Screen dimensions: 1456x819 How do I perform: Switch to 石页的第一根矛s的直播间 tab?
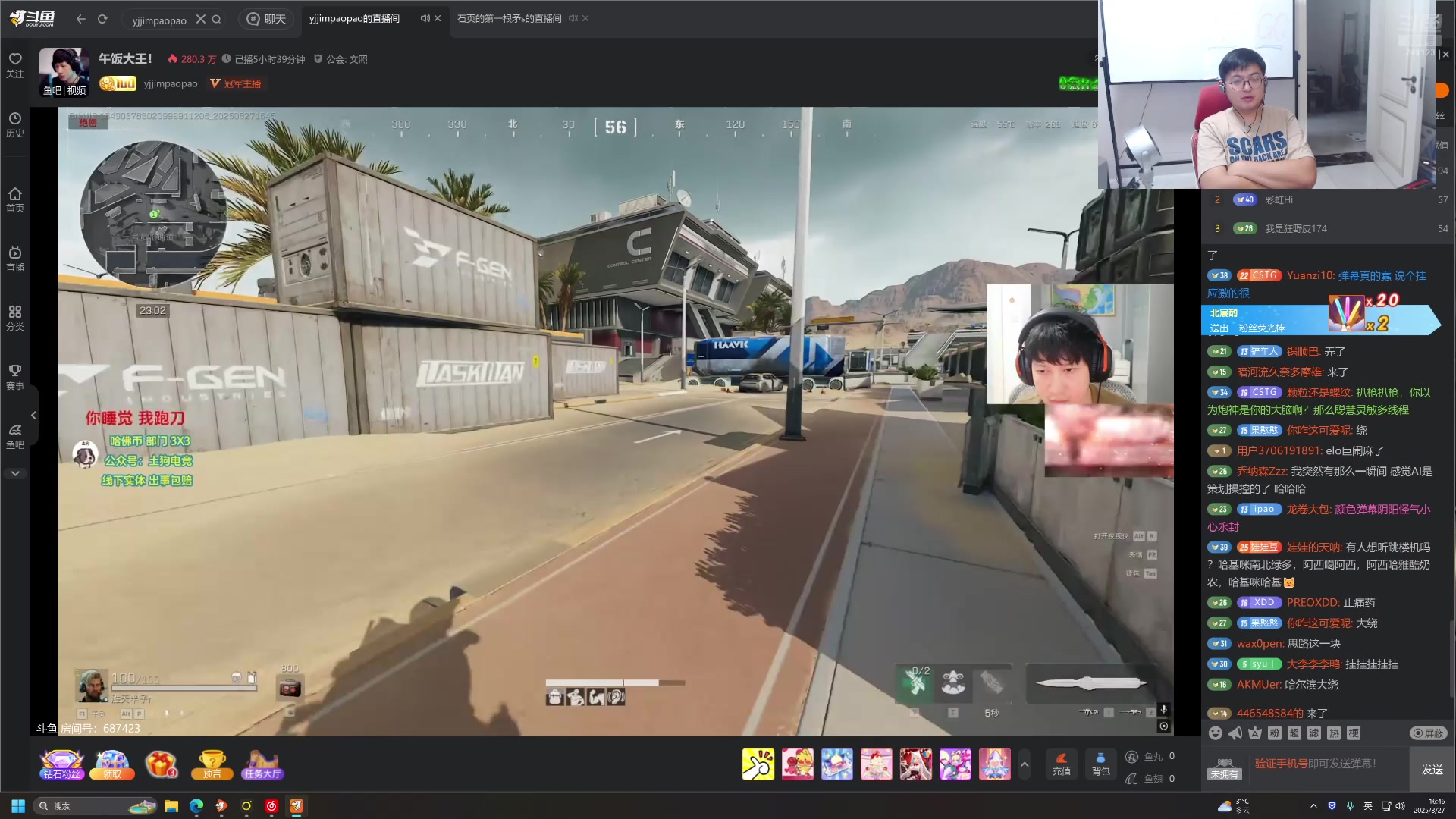[x=509, y=18]
